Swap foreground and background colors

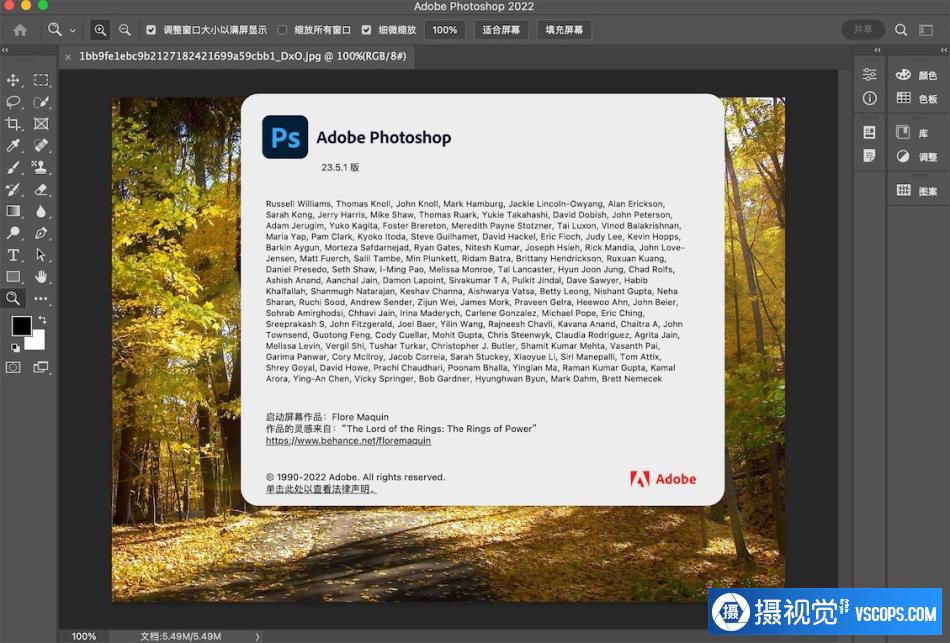tap(42, 319)
